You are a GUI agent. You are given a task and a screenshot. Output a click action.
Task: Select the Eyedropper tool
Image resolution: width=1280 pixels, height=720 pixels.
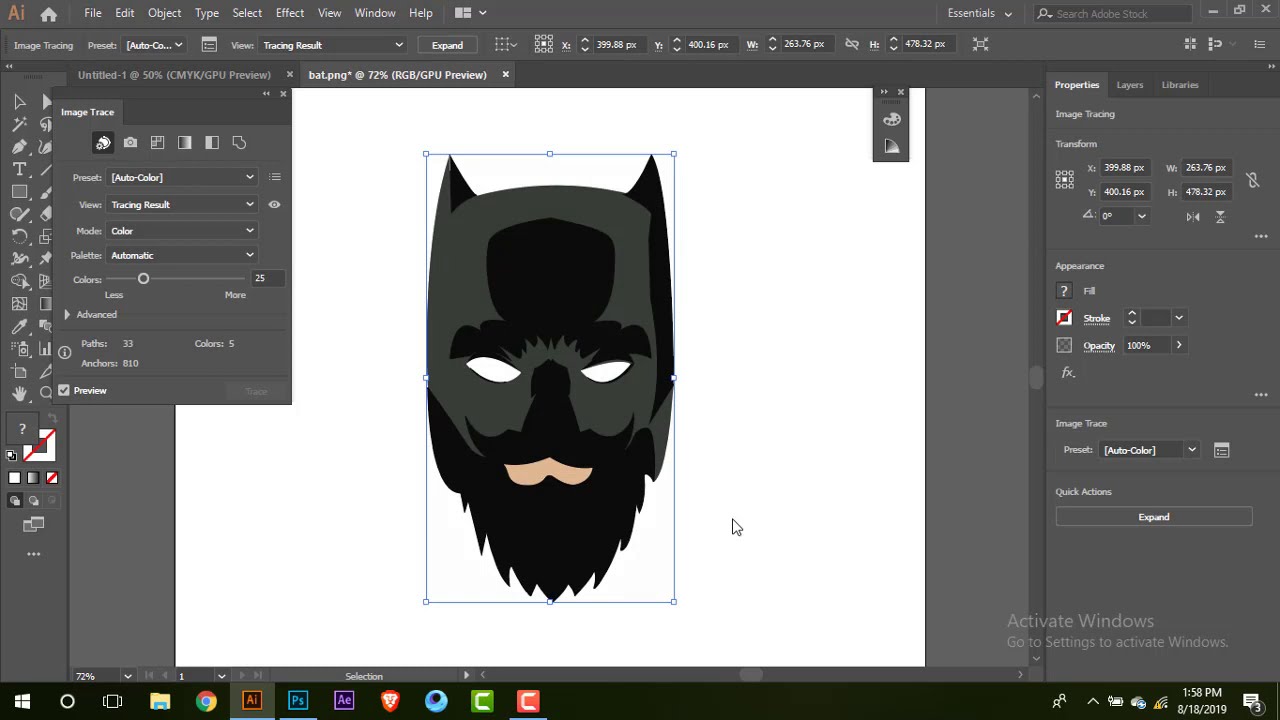(19, 327)
